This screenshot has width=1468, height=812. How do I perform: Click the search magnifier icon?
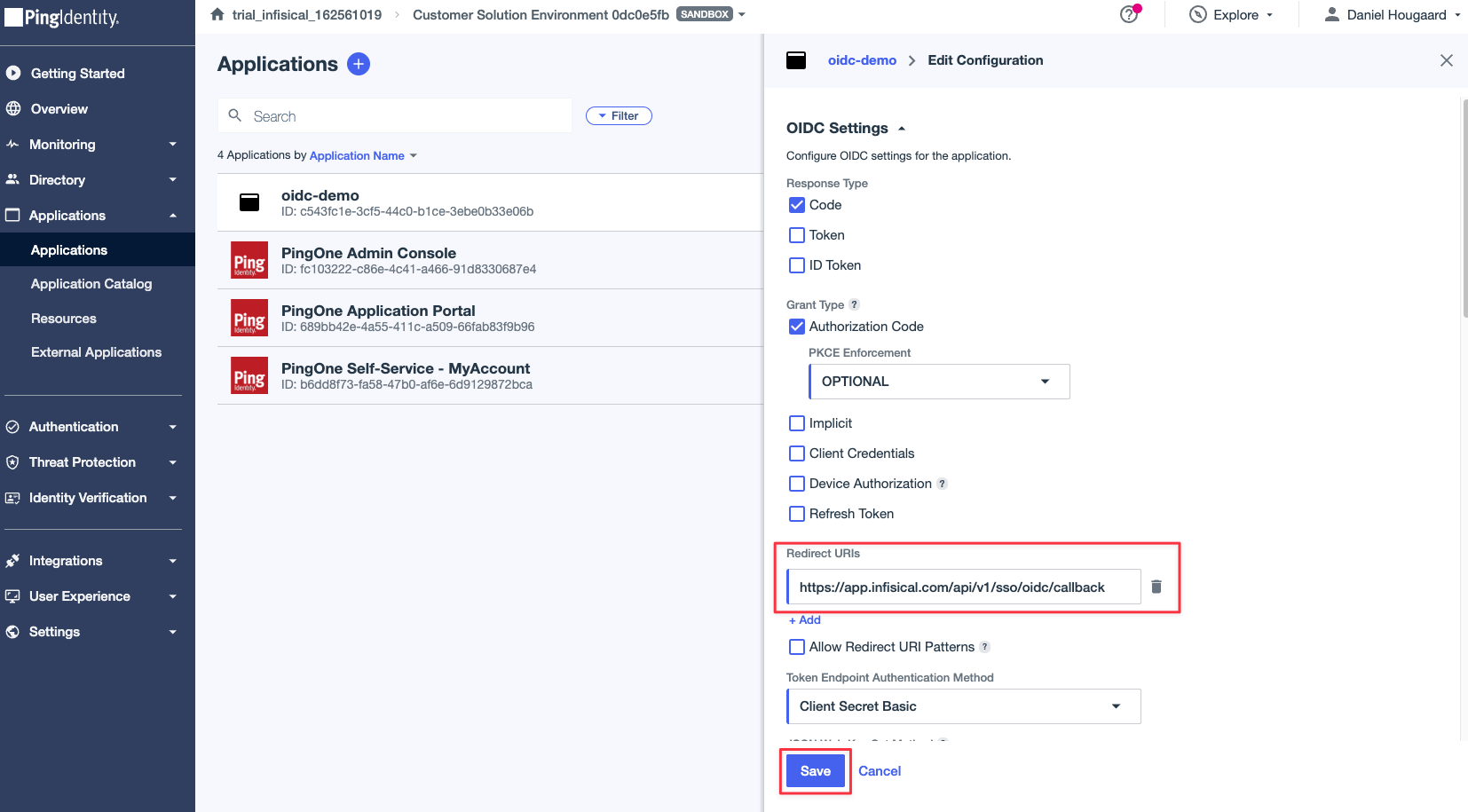tap(235, 115)
